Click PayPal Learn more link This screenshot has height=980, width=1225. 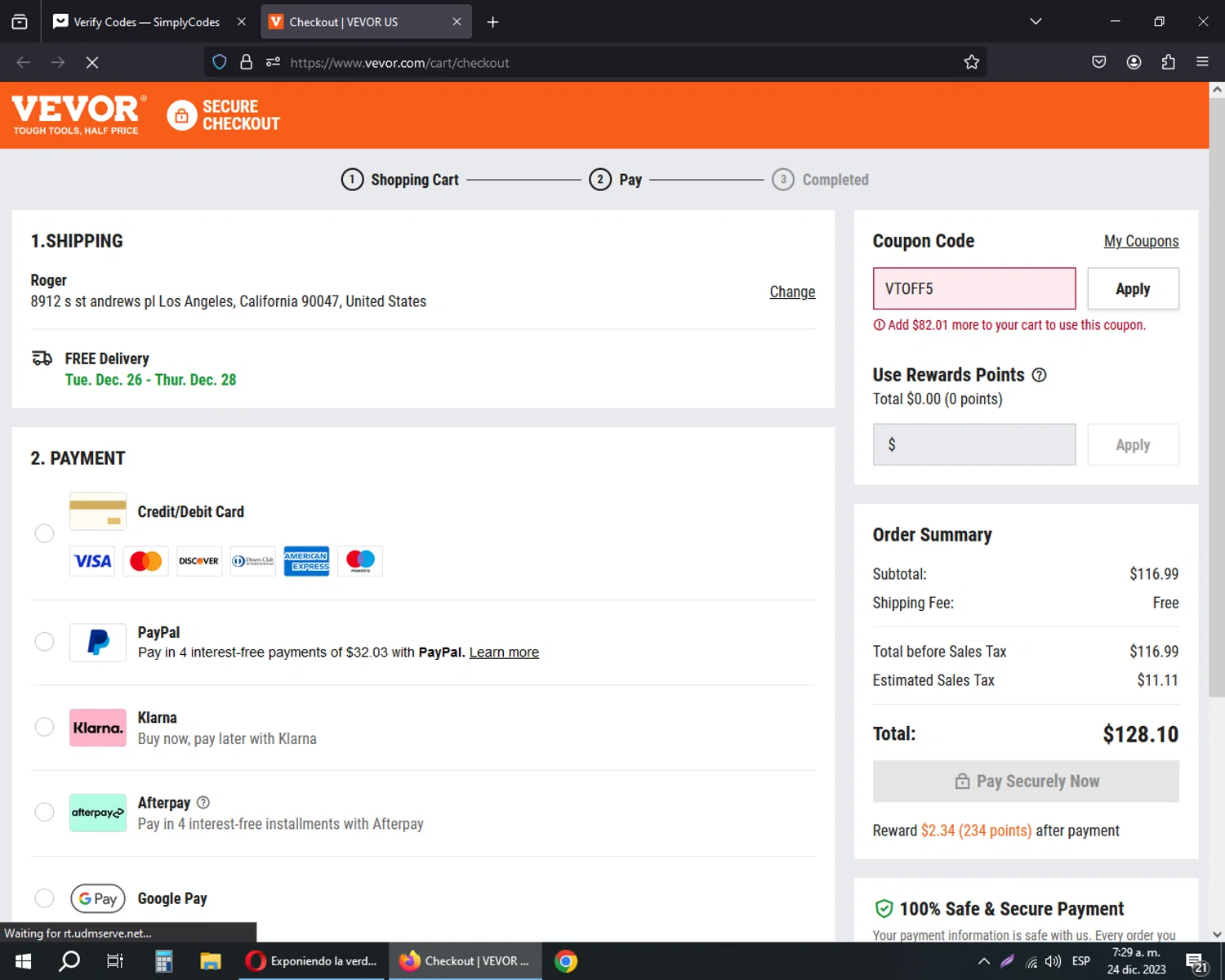pyautogui.click(x=504, y=652)
